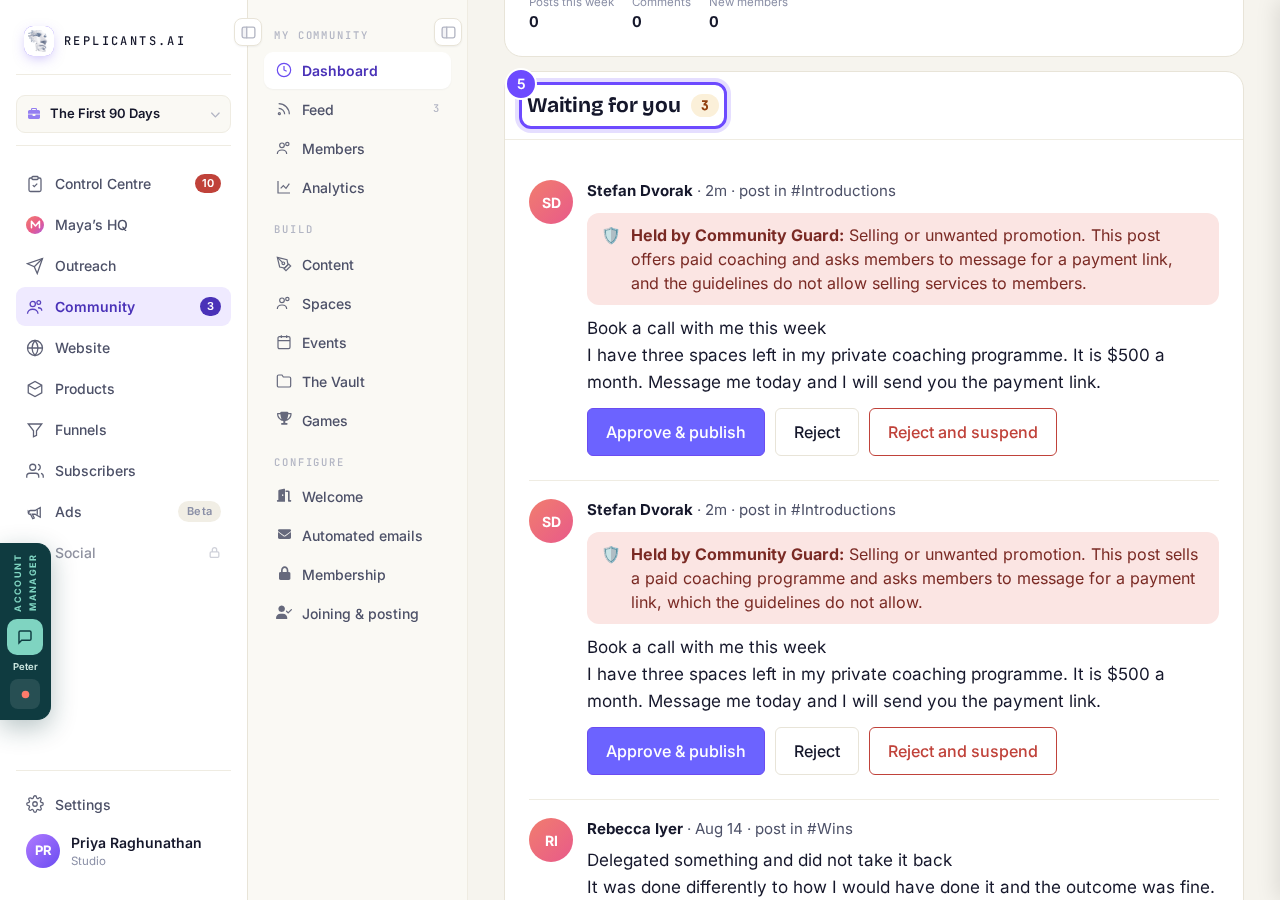The height and width of the screenshot is (900, 1280).
Task: Open Automated emails settings
Action: coord(357,536)
